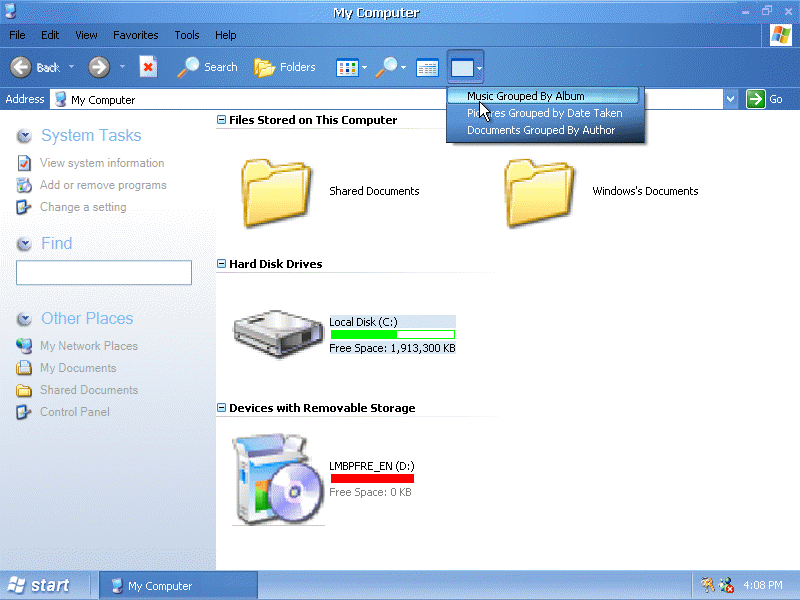Screen dimensions: 800x600
Task: Collapse Files Stored on This Computer group
Action: (x=221, y=119)
